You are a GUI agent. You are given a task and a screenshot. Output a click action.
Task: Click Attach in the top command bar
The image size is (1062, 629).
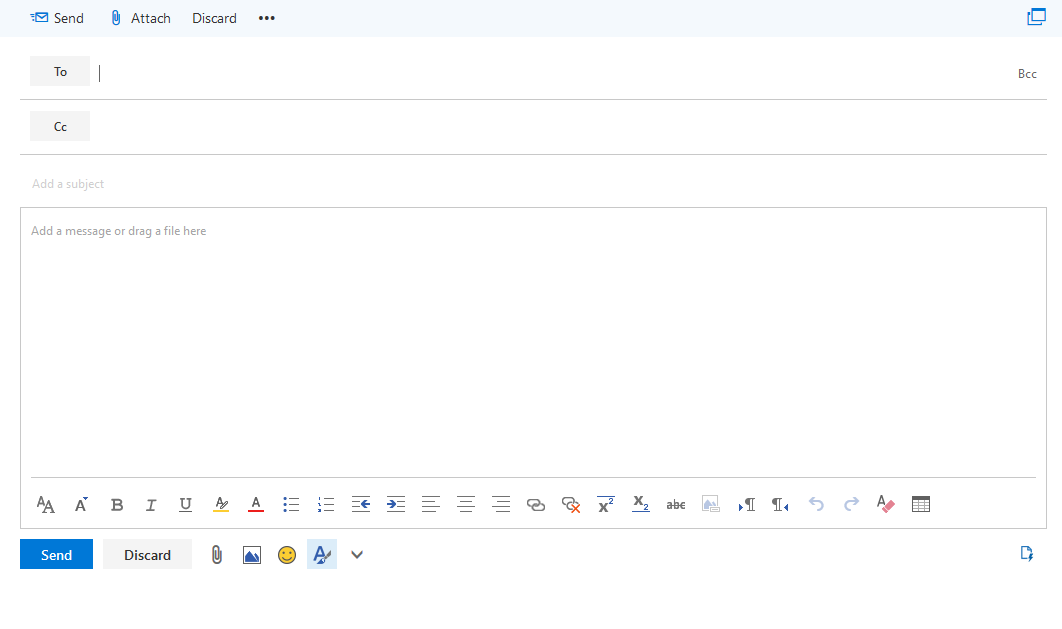(x=140, y=18)
